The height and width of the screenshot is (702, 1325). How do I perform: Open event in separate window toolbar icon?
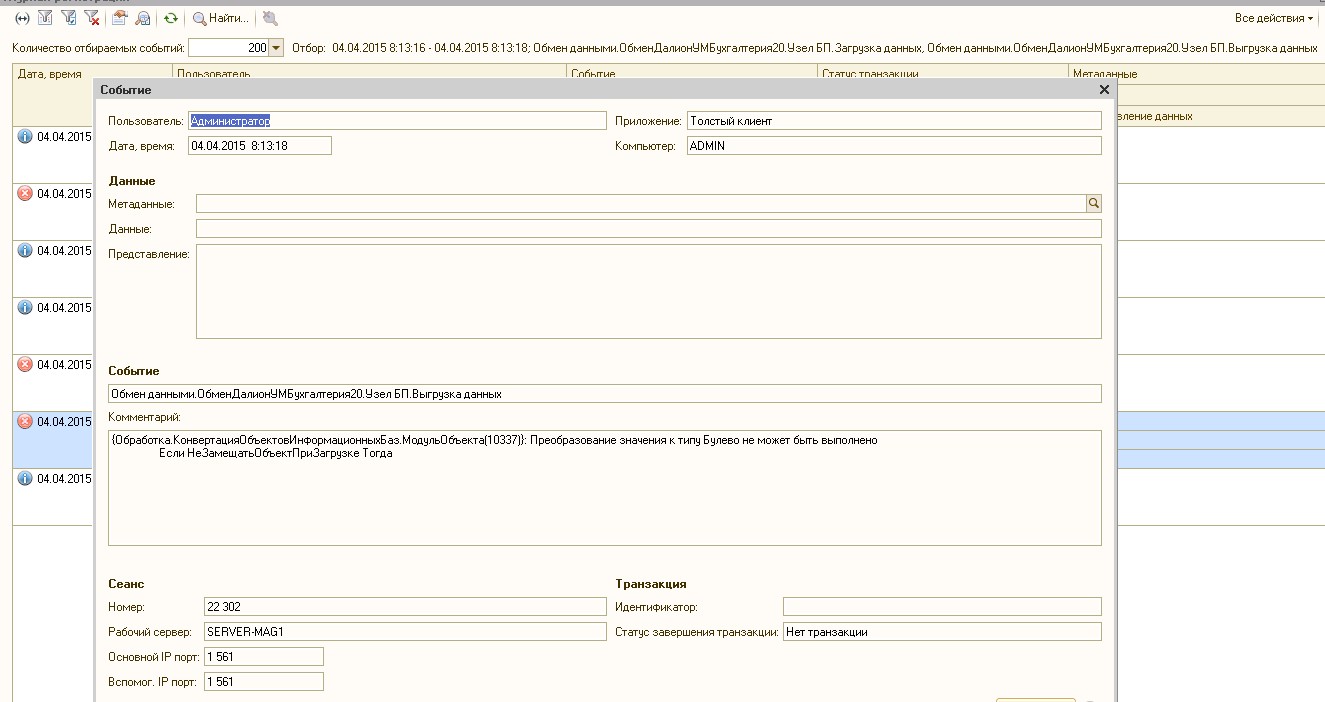tap(120, 18)
